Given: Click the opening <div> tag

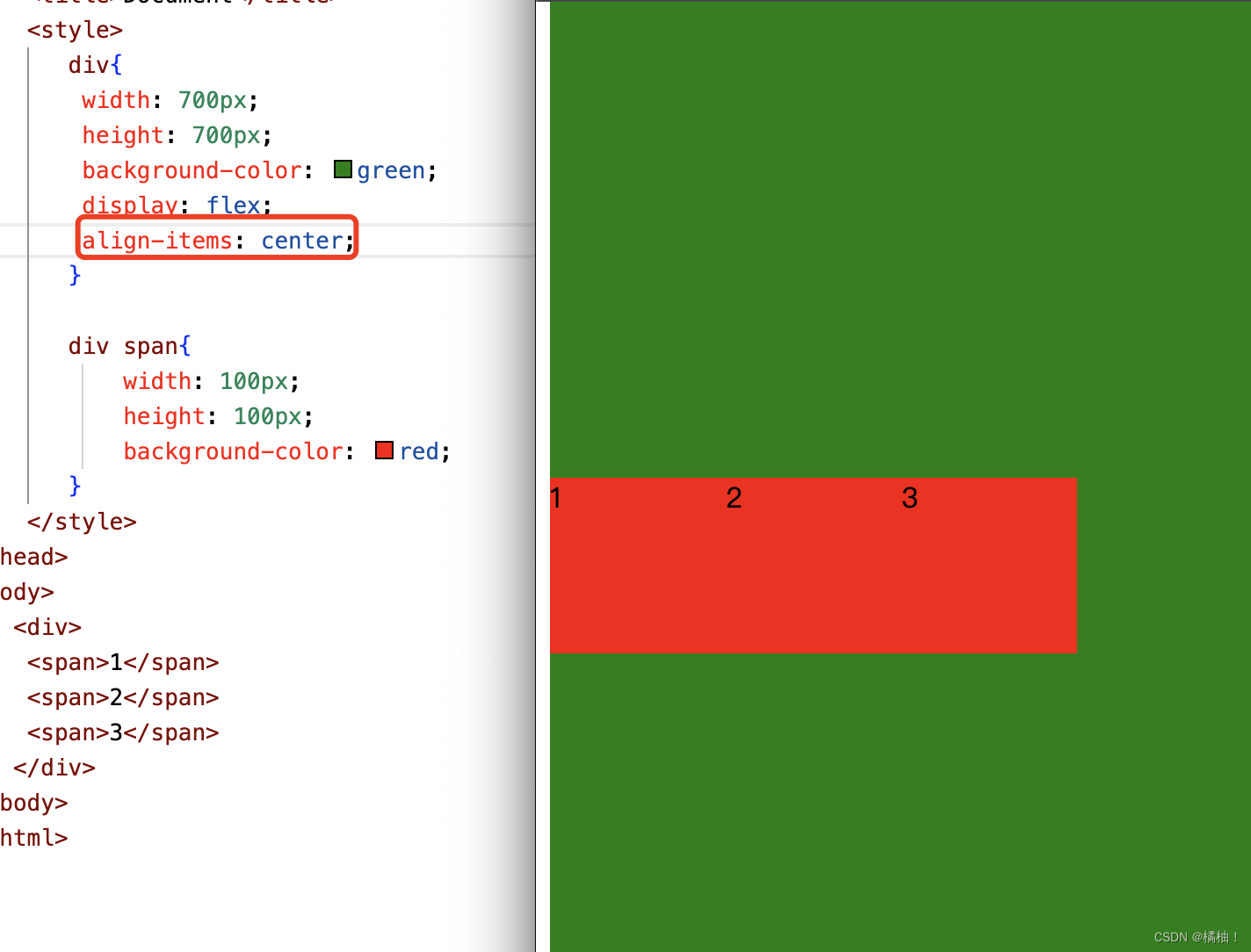Looking at the screenshot, I should click(47, 627).
